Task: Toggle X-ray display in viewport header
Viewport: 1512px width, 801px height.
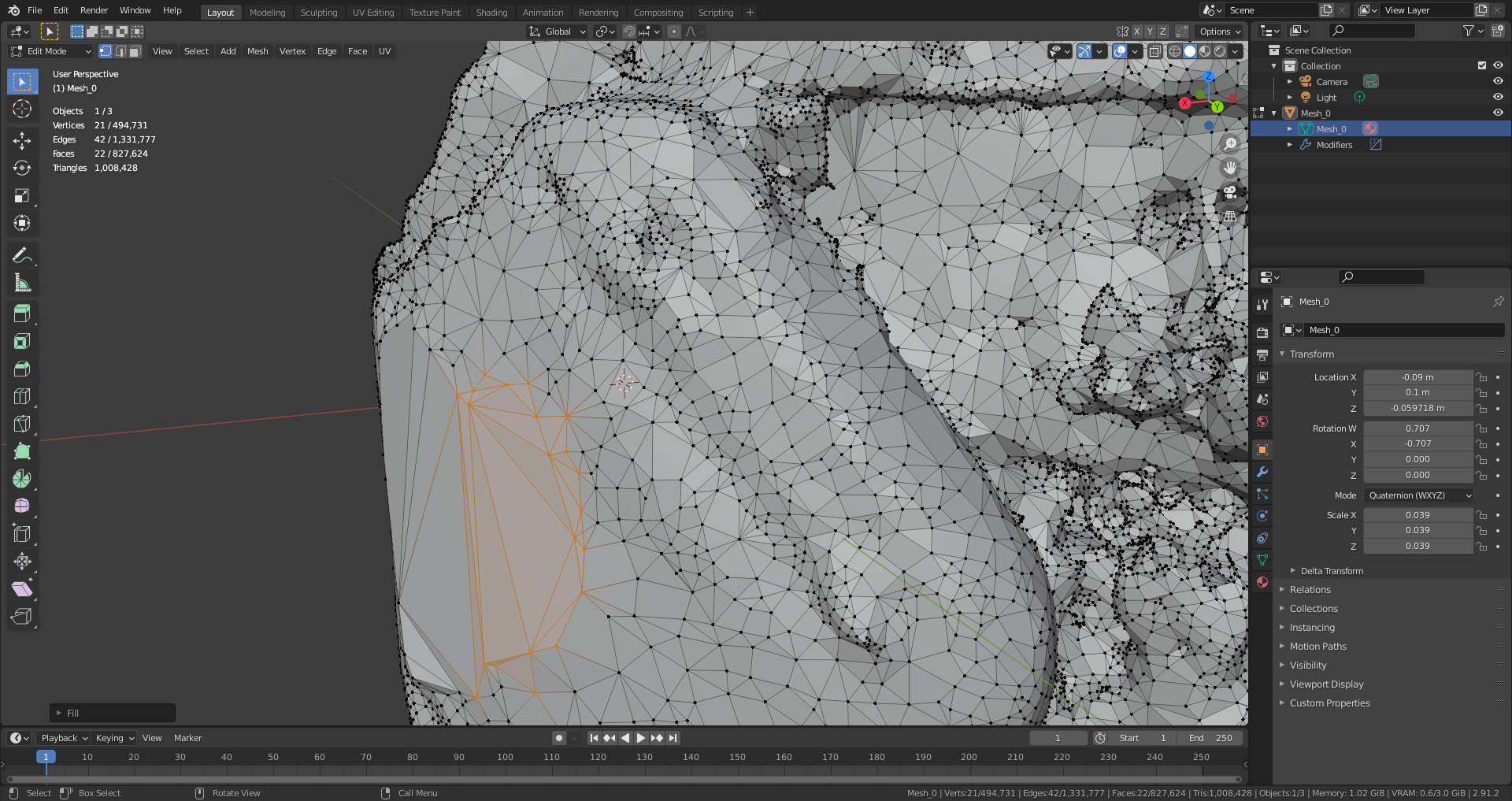Action: [1154, 51]
